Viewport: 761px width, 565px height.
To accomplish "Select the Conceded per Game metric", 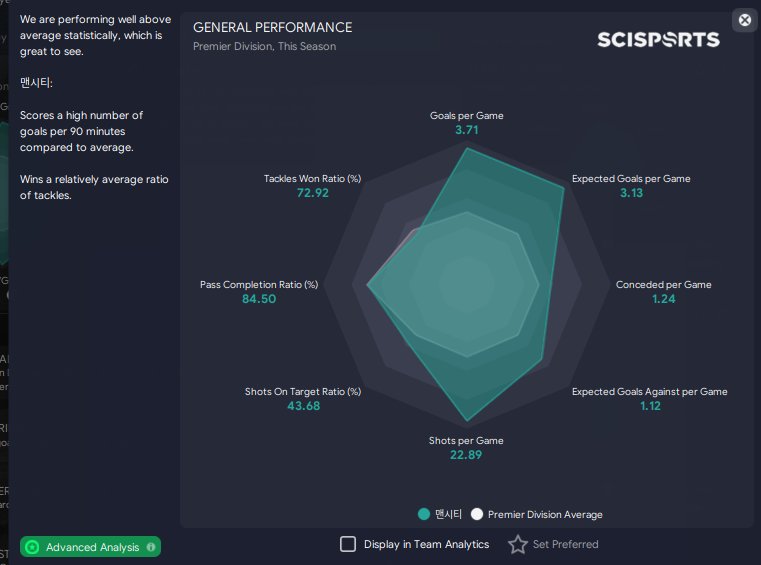I will point(663,285).
